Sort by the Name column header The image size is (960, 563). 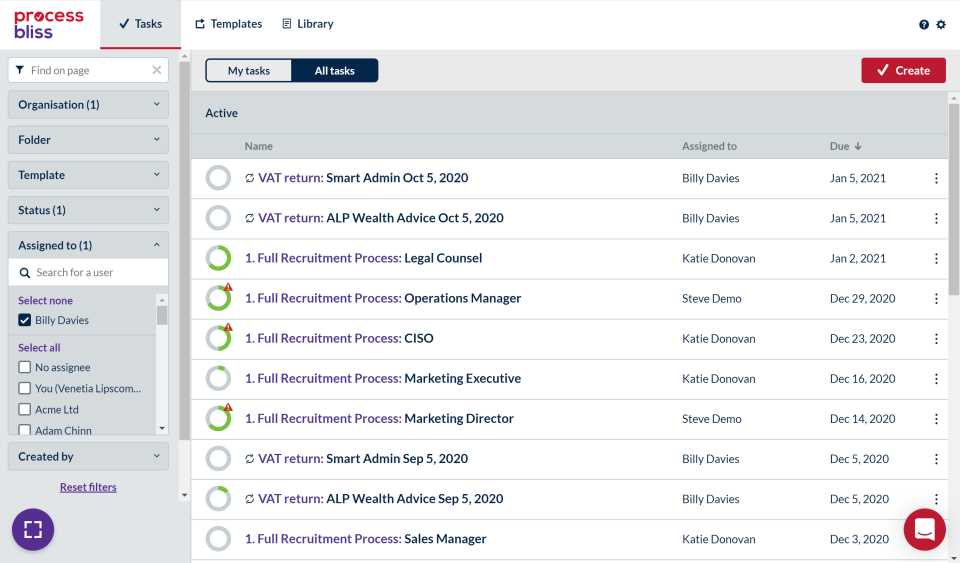tap(258, 146)
